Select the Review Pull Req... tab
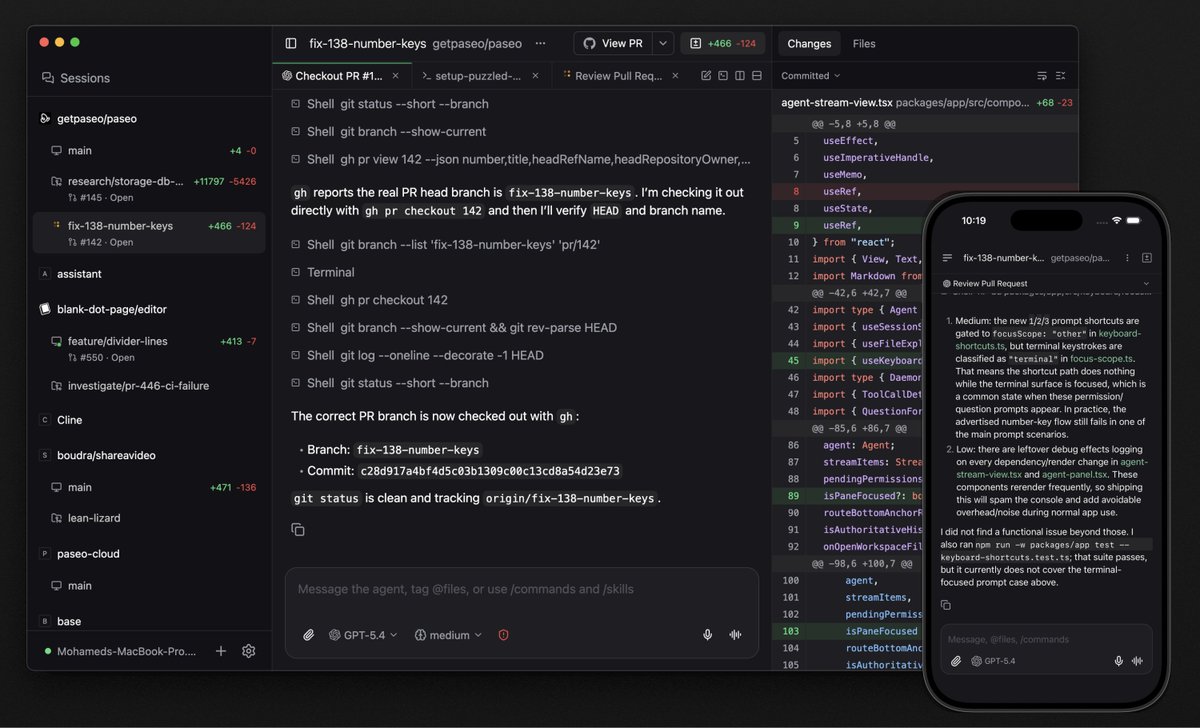The width and height of the screenshot is (1200, 728). click(x=612, y=75)
